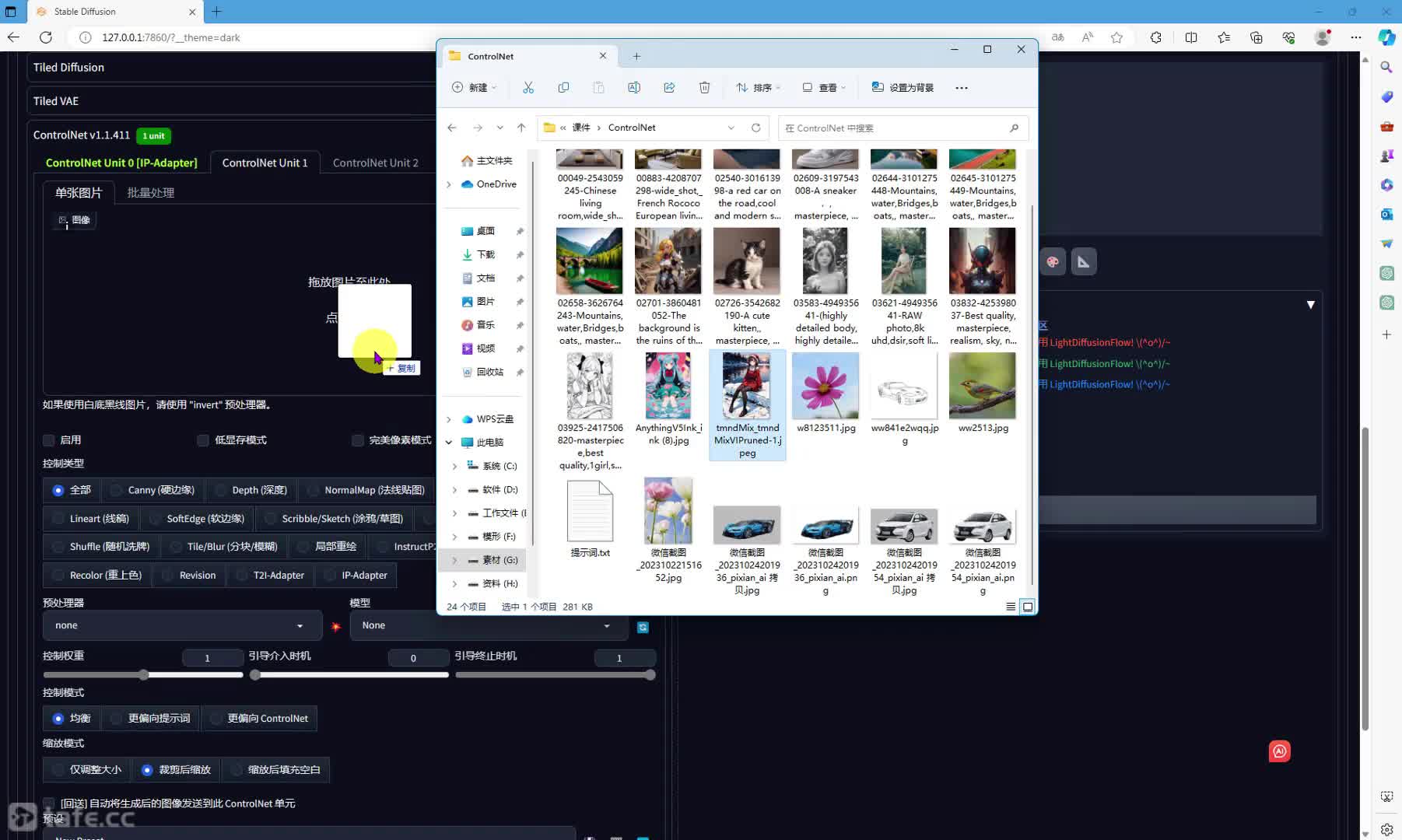Adjust the 引导终止时机 slider

click(x=556, y=675)
